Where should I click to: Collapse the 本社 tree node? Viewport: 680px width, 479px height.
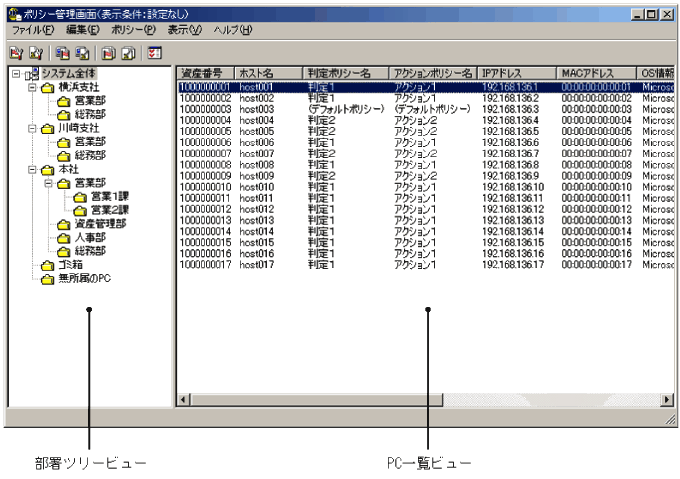[32, 169]
